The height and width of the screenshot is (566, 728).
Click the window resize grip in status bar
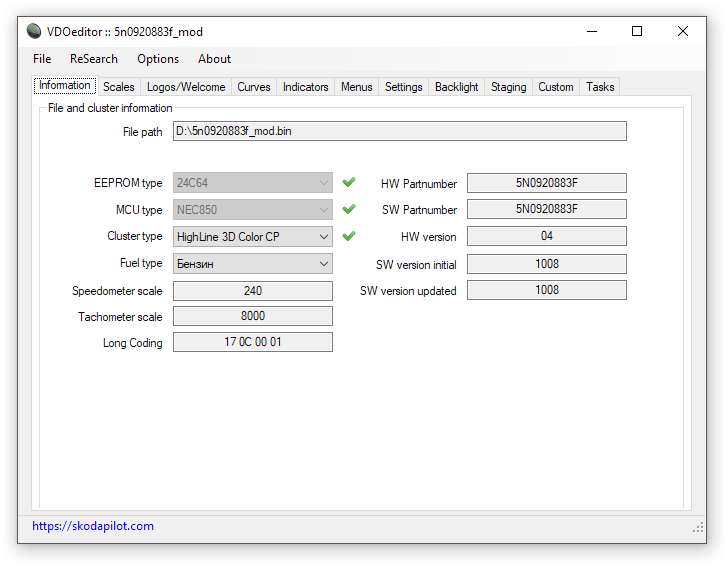(x=698, y=527)
